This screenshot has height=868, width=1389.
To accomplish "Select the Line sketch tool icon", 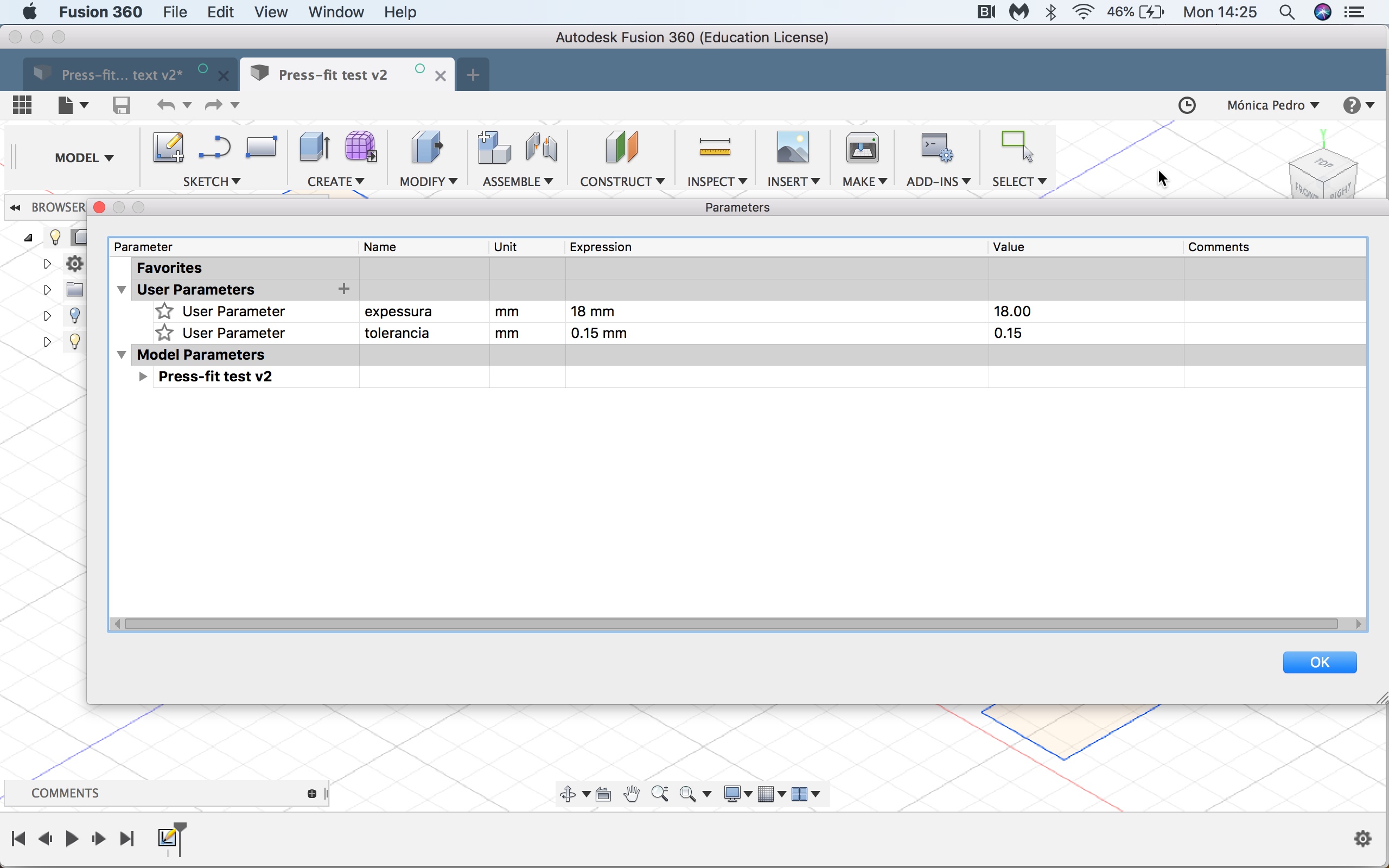I will click(x=215, y=147).
